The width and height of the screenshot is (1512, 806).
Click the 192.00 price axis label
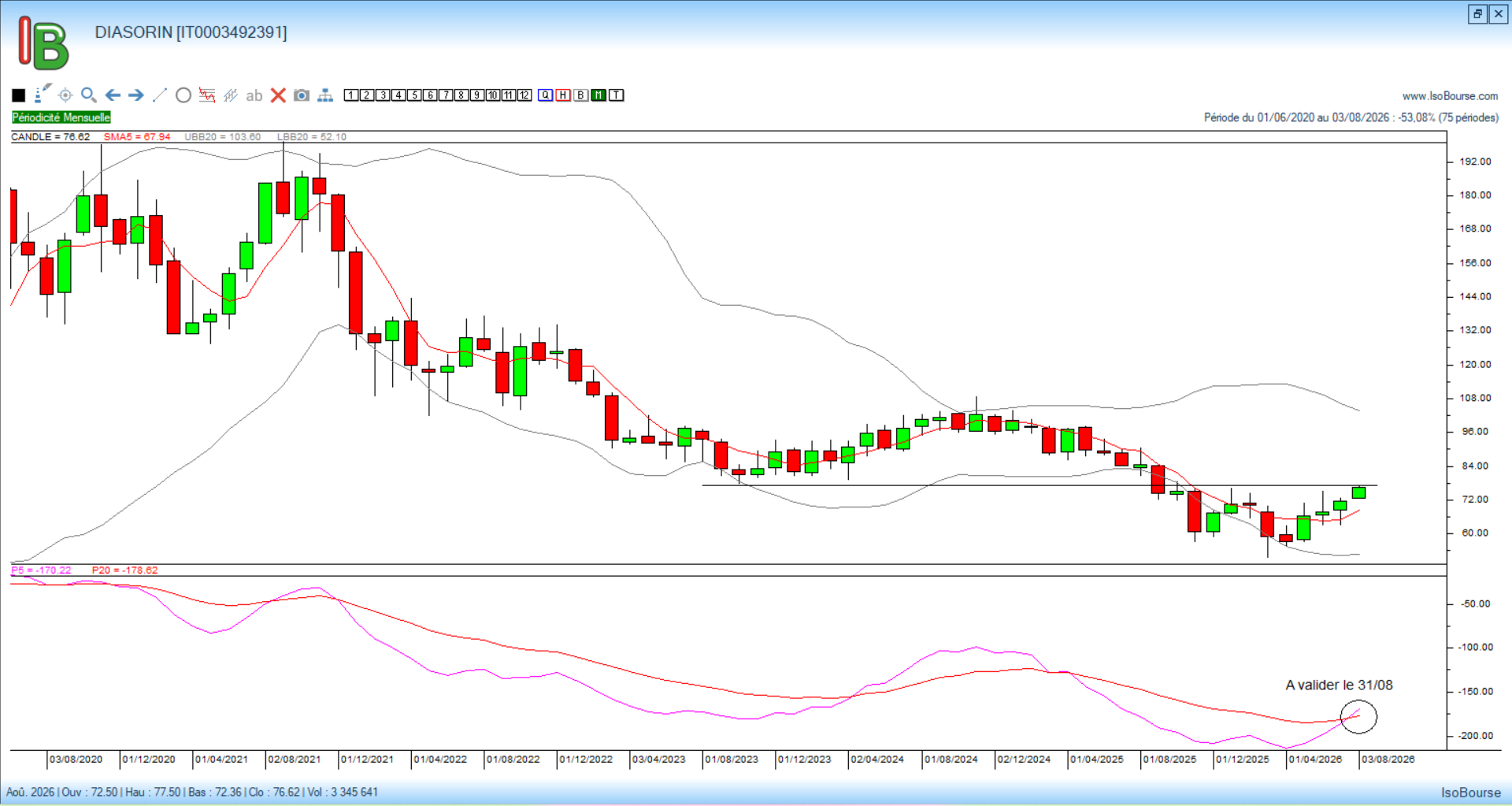[1475, 162]
